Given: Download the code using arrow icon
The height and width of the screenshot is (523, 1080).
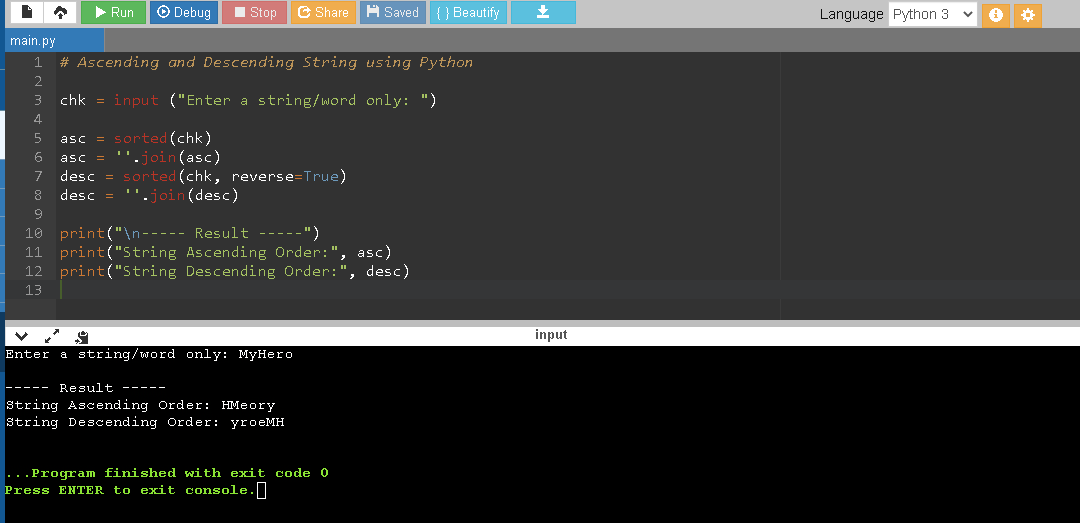Looking at the screenshot, I should click(543, 12).
